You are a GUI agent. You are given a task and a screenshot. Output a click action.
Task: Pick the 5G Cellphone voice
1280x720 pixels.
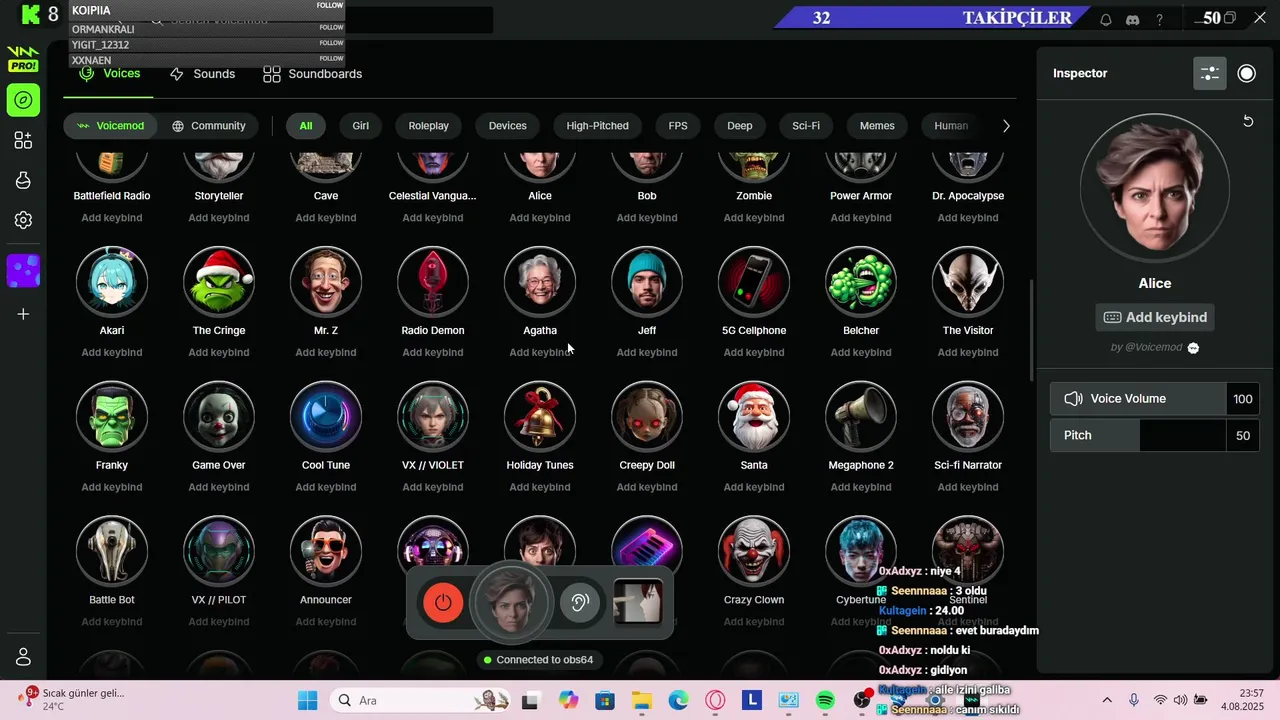click(x=754, y=282)
